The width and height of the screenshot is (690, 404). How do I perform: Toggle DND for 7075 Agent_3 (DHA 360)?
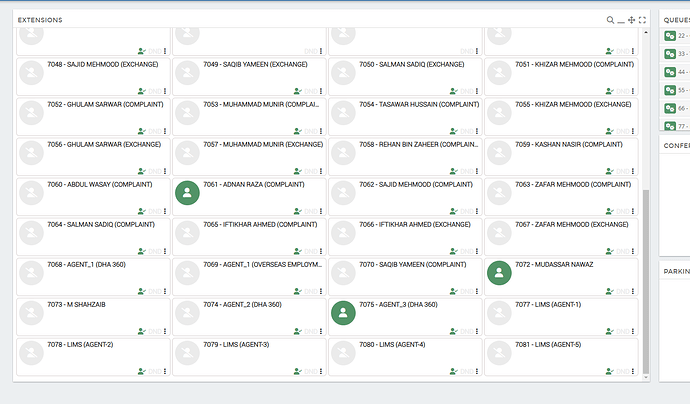click(x=467, y=331)
